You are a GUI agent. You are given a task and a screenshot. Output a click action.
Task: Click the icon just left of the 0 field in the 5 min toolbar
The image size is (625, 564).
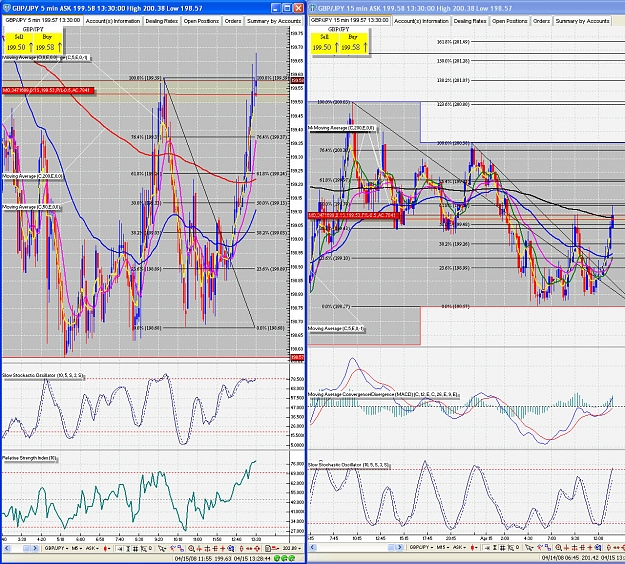pos(143,548)
